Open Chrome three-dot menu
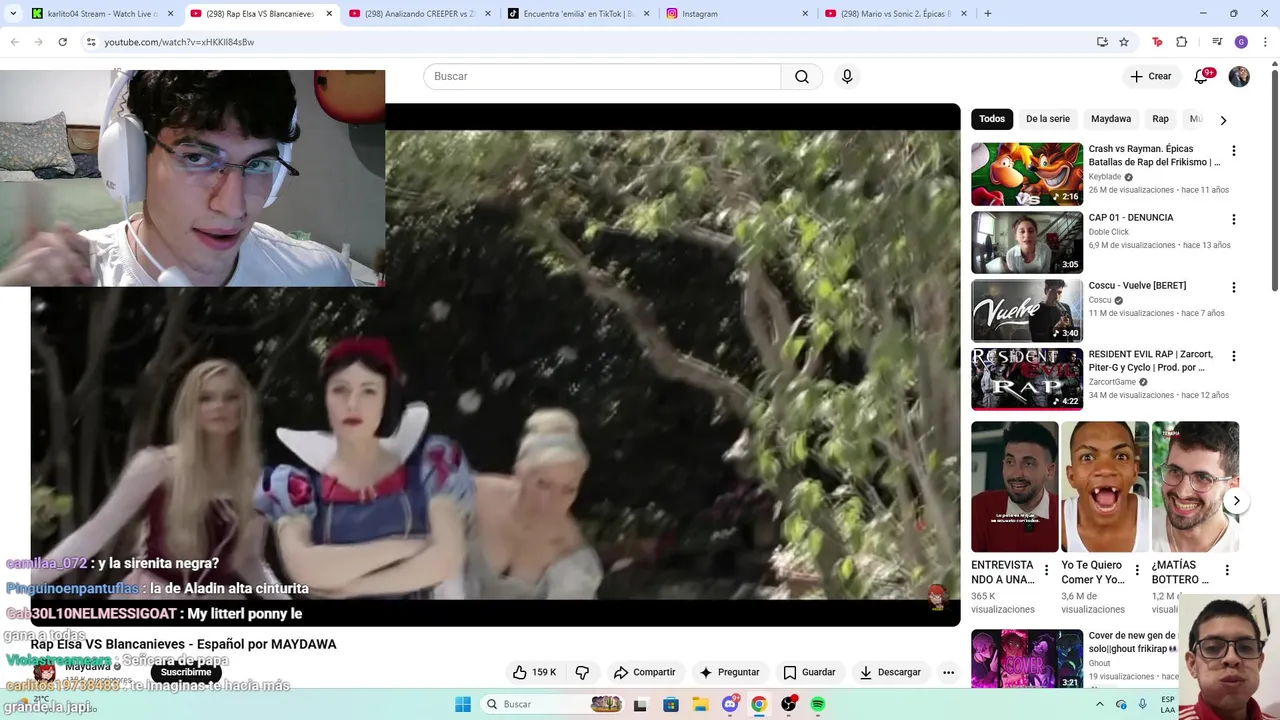The height and width of the screenshot is (720, 1280). [1265, 42]
